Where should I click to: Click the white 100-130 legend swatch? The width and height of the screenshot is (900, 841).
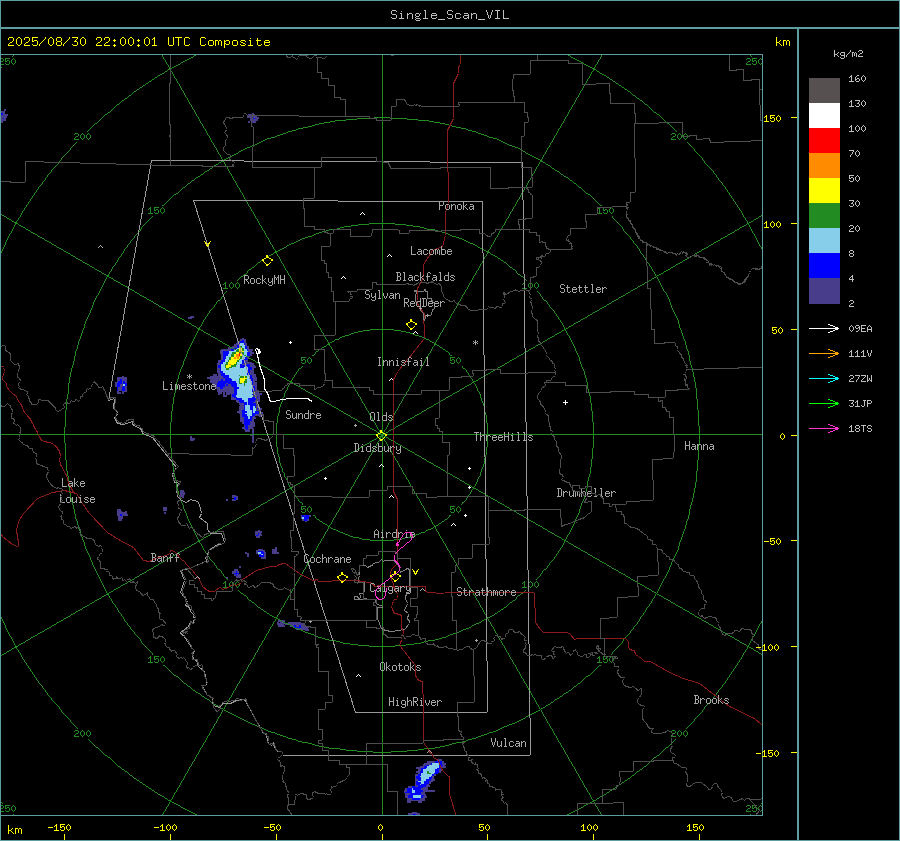pos(824,116)
